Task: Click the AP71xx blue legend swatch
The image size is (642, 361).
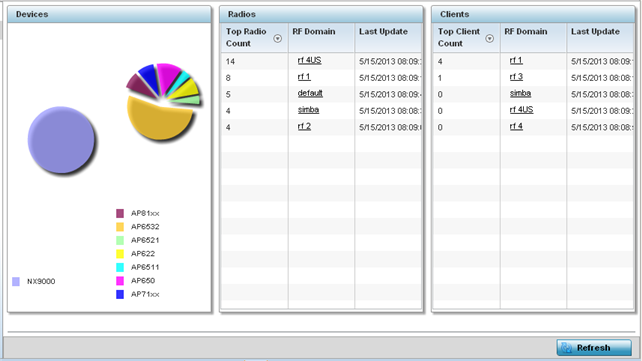Action: point(120,294)
